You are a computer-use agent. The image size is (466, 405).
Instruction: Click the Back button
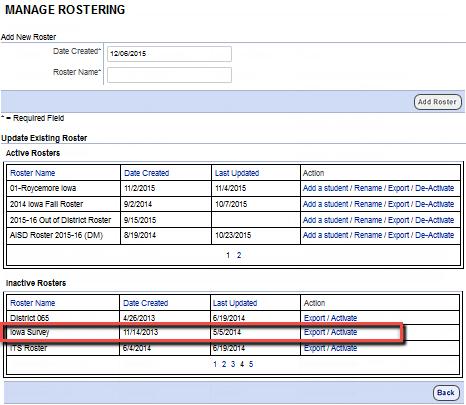point(446,393)
